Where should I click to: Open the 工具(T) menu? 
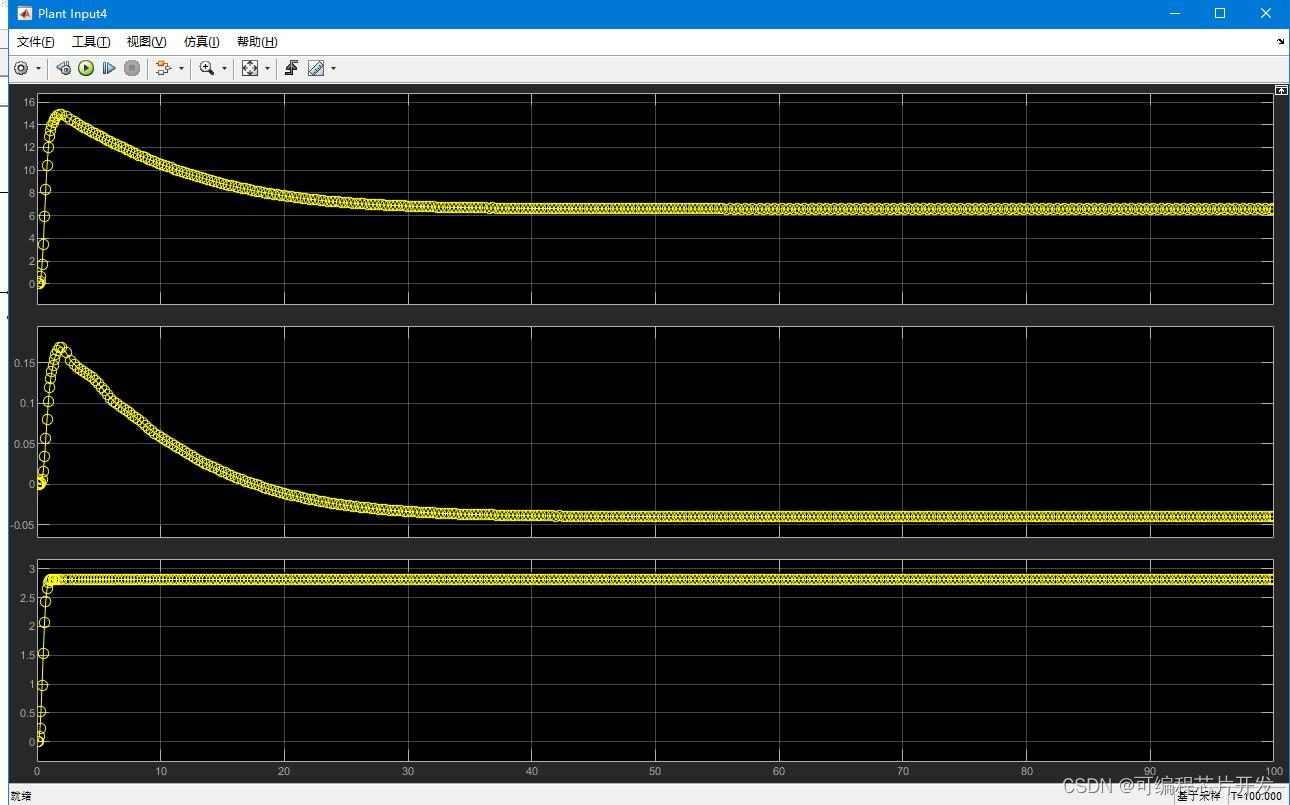91,42
